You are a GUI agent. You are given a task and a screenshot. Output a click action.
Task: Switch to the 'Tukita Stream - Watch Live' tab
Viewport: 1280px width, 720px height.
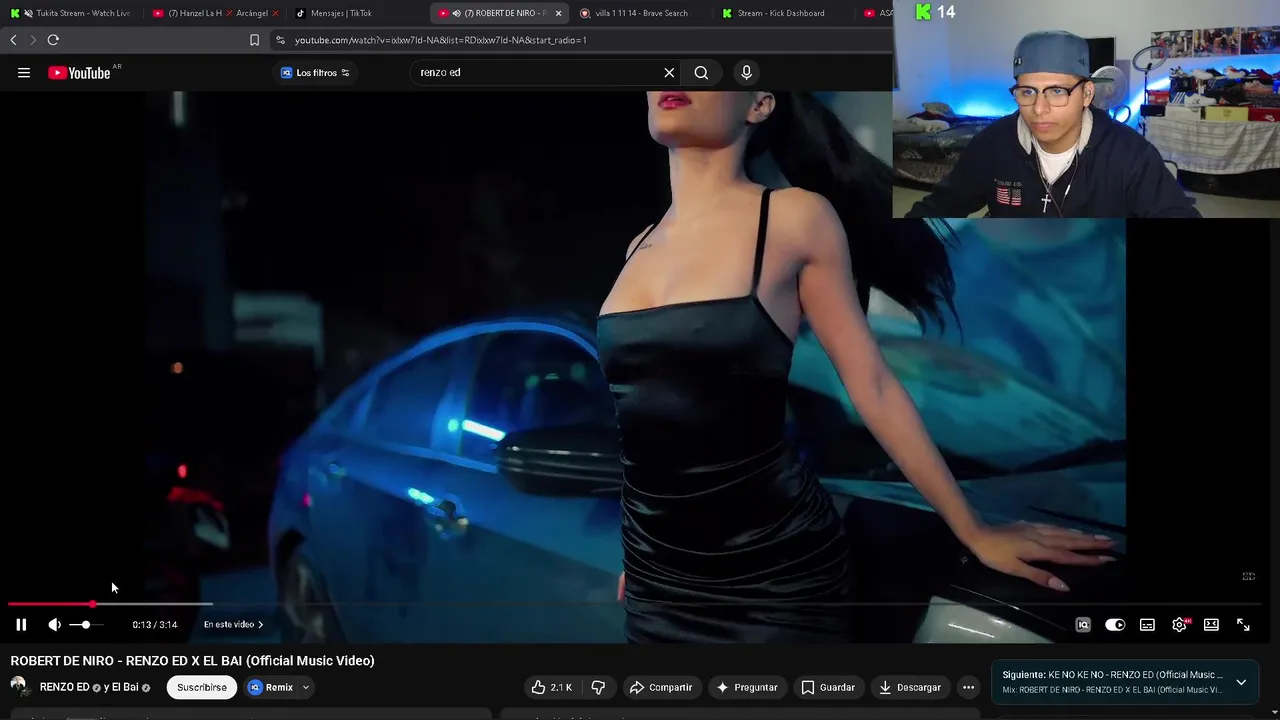72,13
